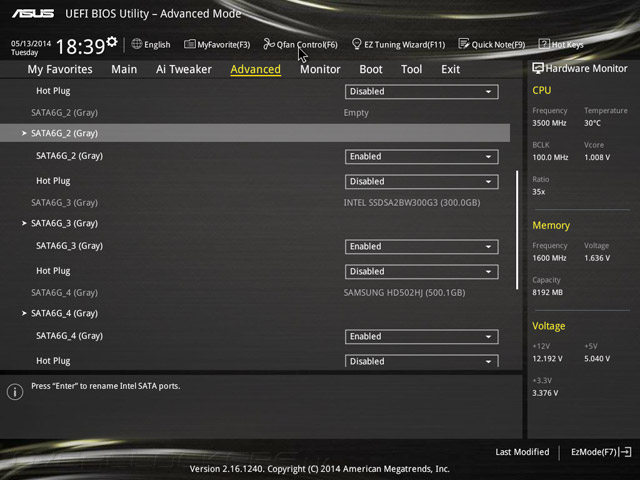Viewport: 640px width, 480px height.
Task: Open the Monitor tab
Action: click(x=320, y=69)
